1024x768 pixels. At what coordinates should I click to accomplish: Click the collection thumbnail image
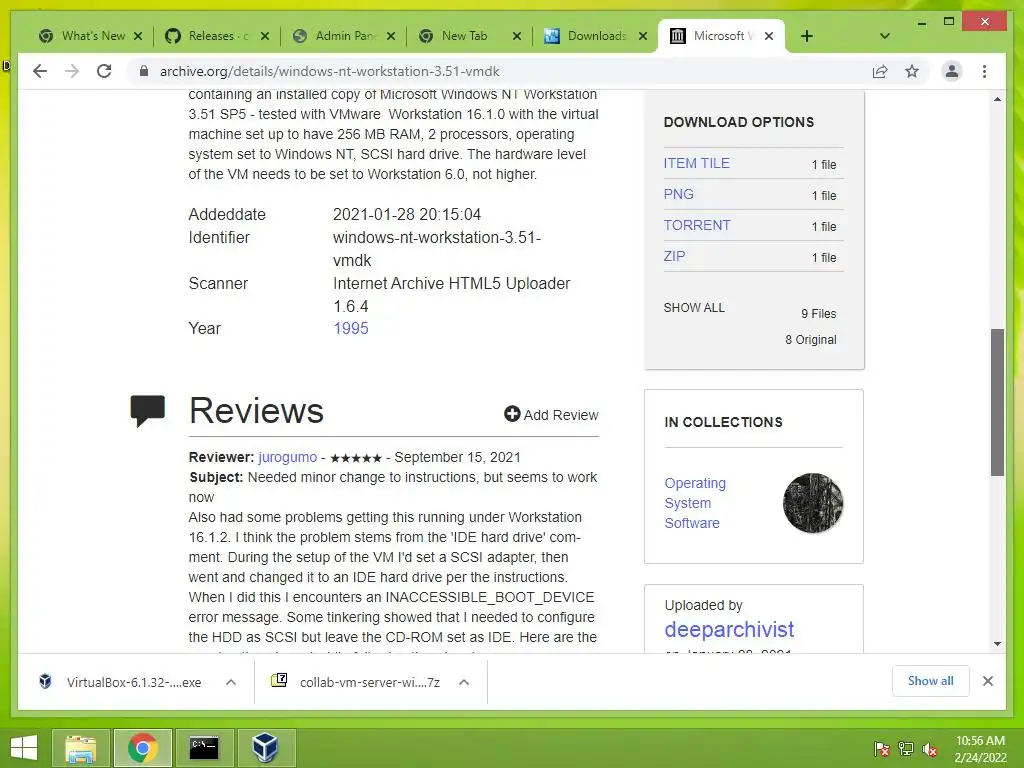(813, 503)
